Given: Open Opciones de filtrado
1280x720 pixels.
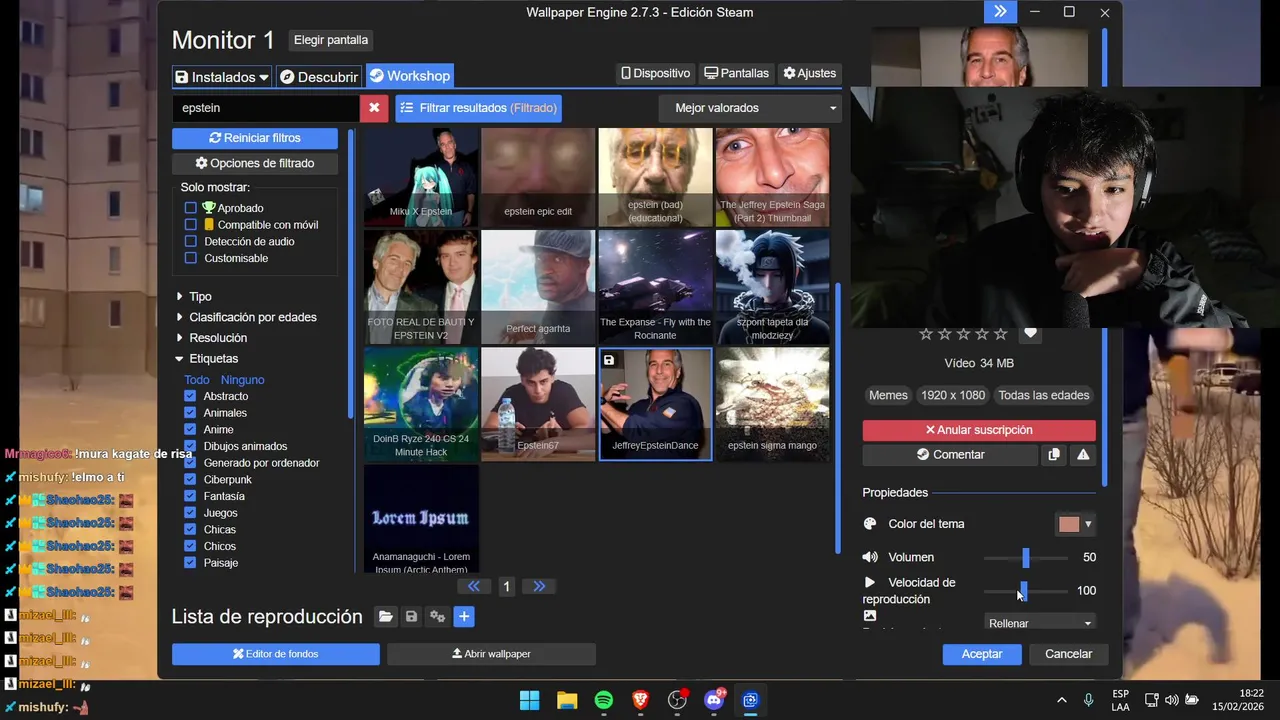Looking at the screenshot, I should 255,163.
